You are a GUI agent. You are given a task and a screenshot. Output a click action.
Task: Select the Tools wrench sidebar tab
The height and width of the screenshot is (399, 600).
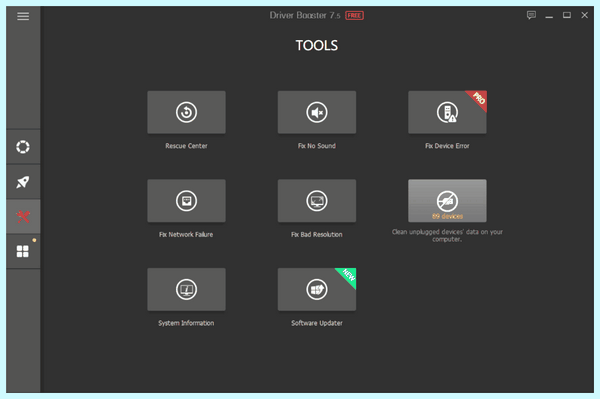pos(23,217)
